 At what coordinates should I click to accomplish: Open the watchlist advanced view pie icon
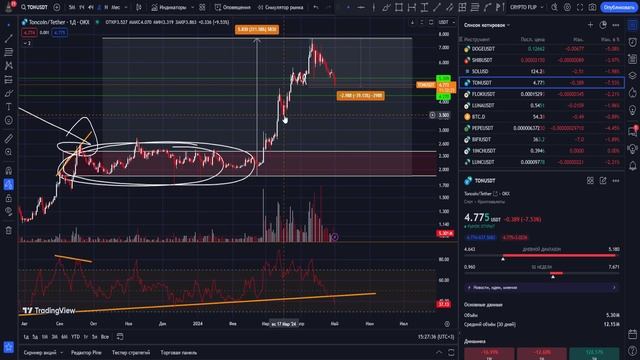coord(603,25)
